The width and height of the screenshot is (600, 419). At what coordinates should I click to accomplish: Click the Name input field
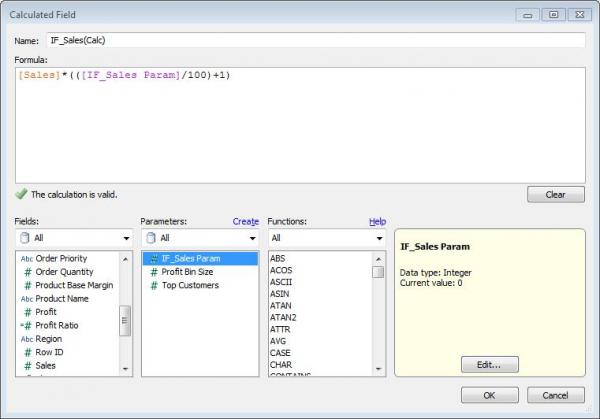pos(314,40)
